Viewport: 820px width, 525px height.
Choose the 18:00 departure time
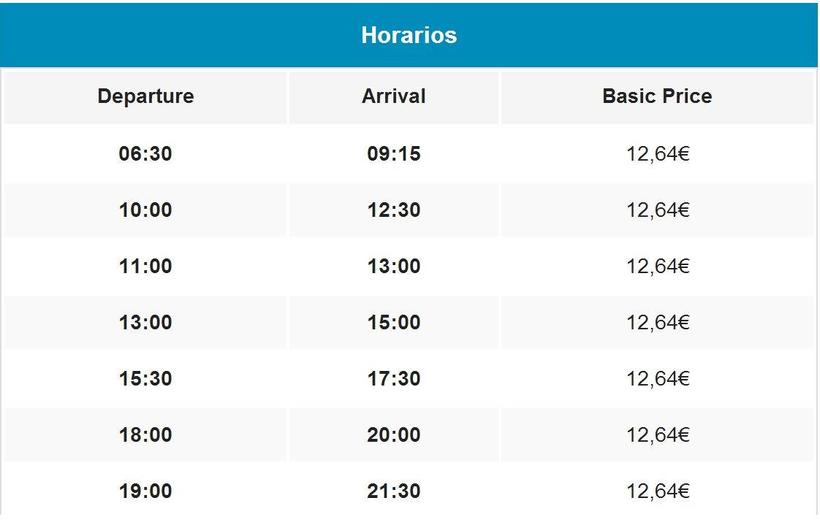pos(145,435)
